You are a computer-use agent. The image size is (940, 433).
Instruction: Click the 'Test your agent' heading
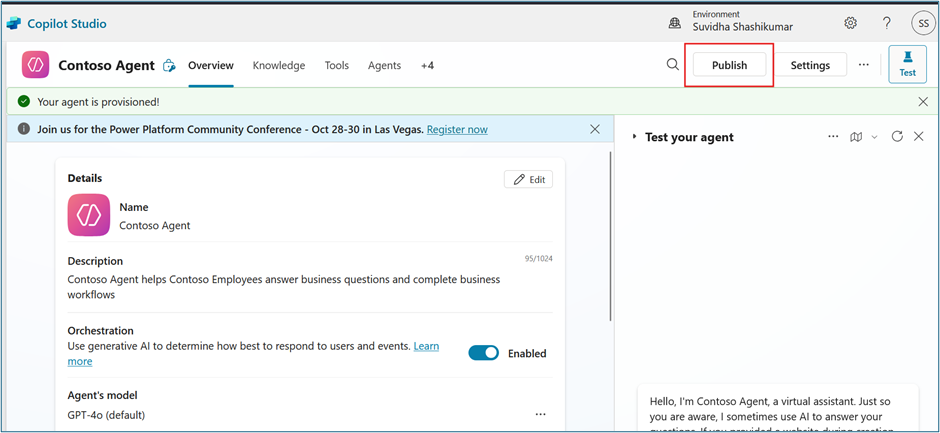click(689, 137)
